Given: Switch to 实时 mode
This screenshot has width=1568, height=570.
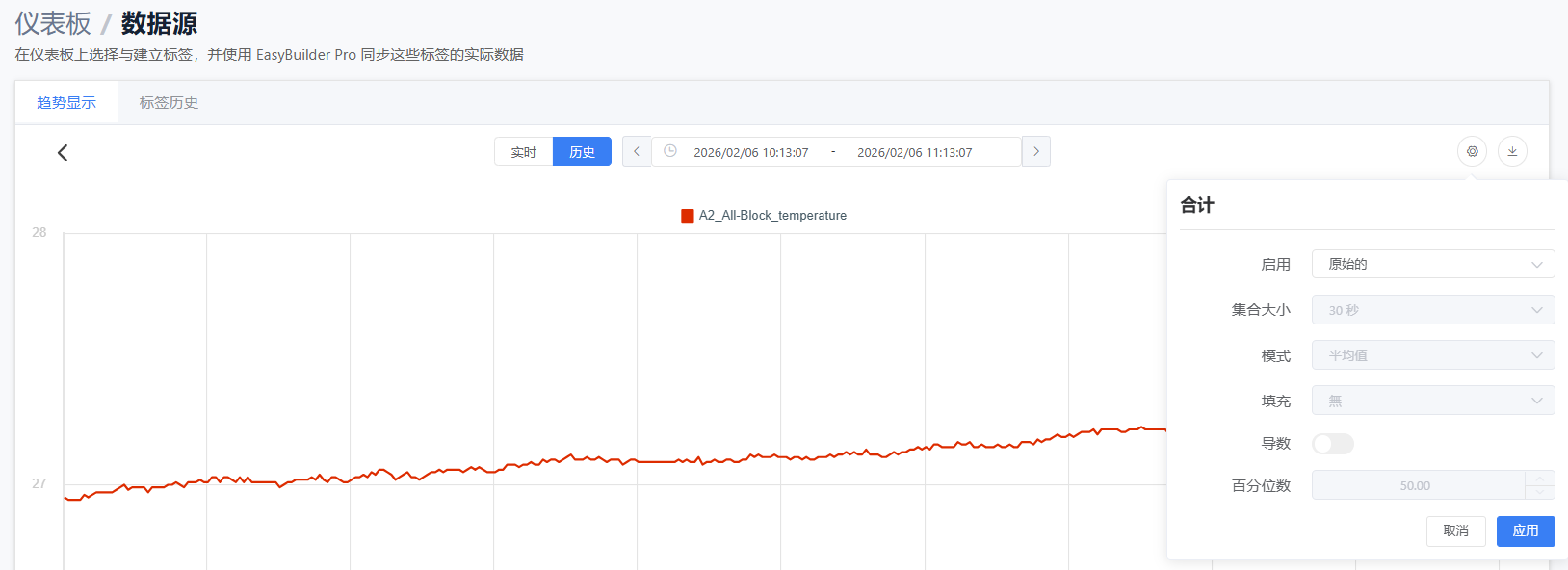Looking at the screenshot, I should (x=523, y=152).
